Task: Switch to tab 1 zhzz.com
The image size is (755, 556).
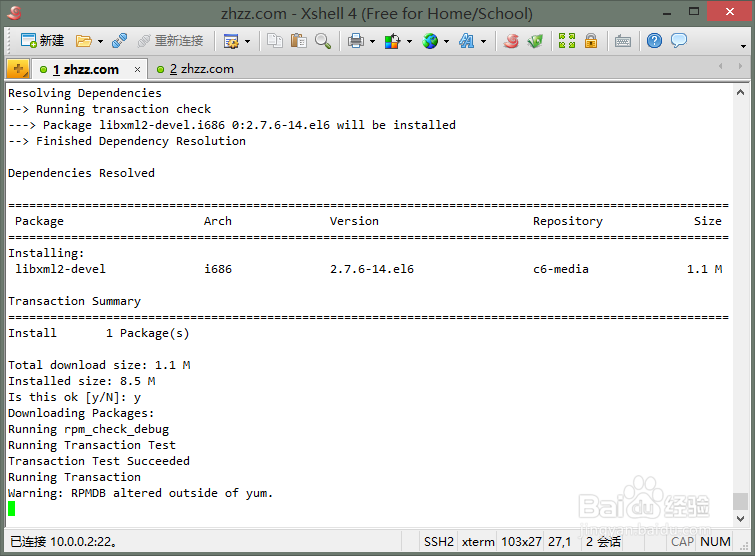Action: [85, 69]
